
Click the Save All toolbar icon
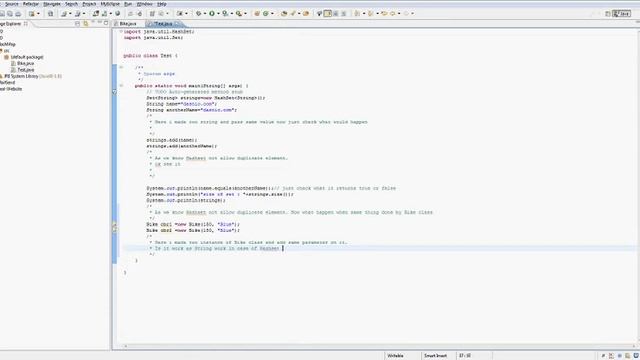pos(10,14)
